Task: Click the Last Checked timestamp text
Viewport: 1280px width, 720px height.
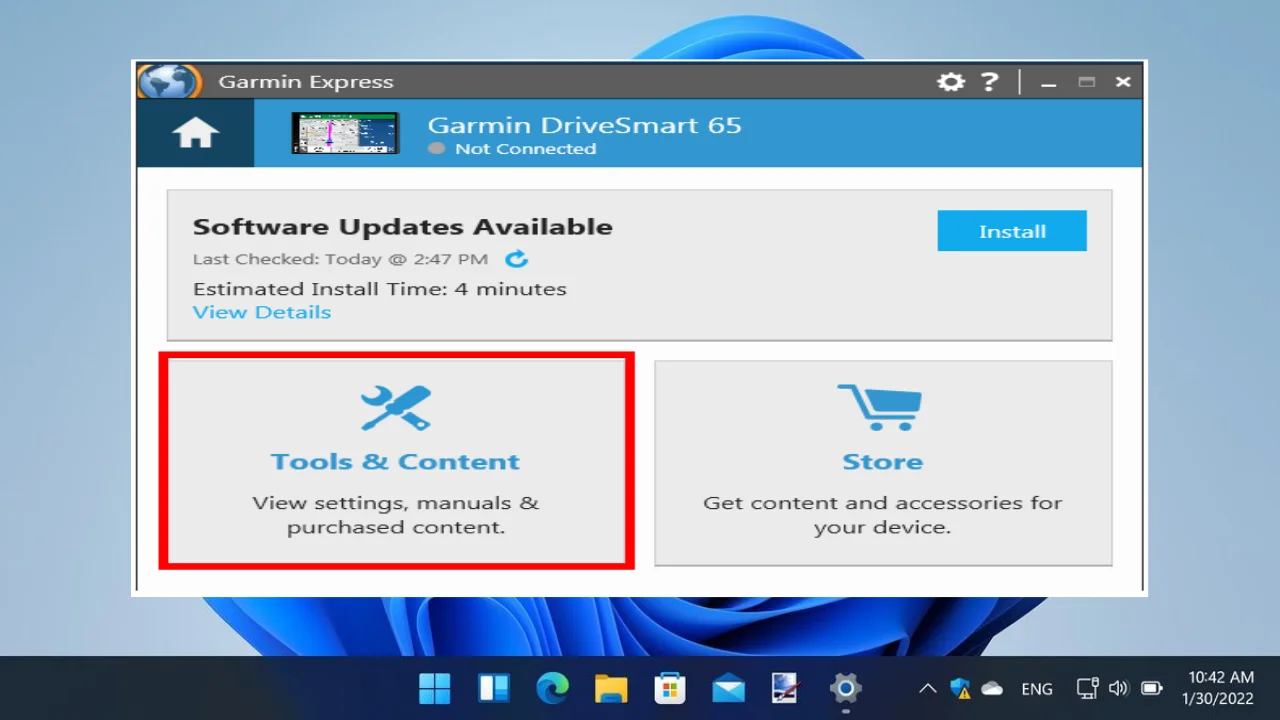Action: (x=341, y=259)
